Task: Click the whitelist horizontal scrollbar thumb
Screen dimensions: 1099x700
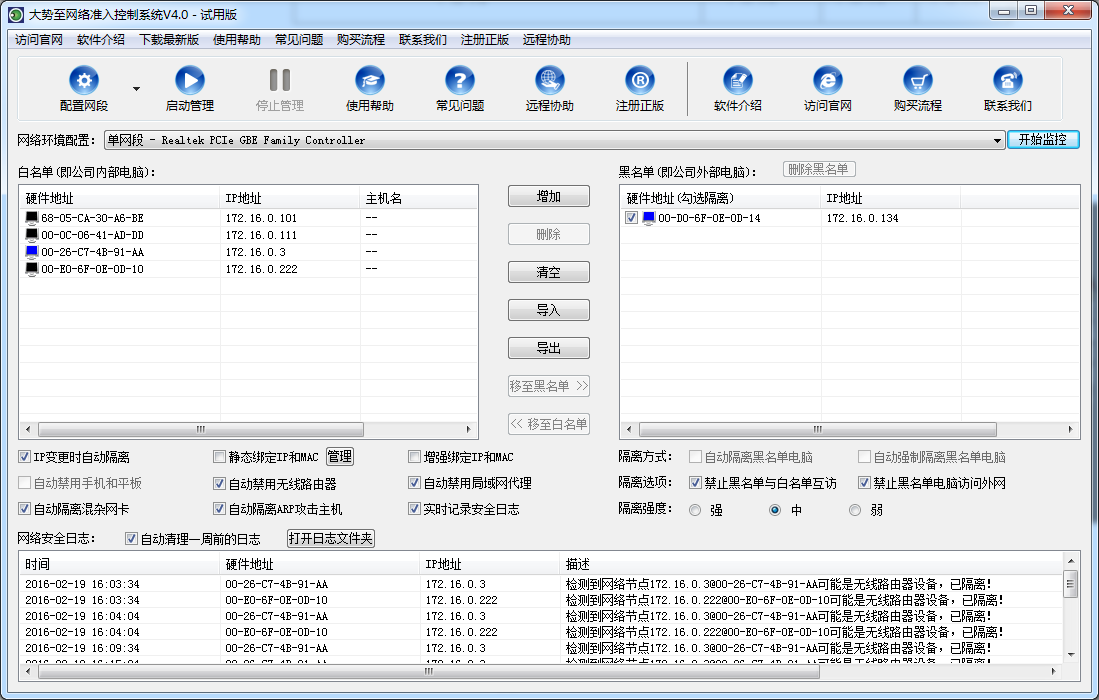Action: click(200, 429)
